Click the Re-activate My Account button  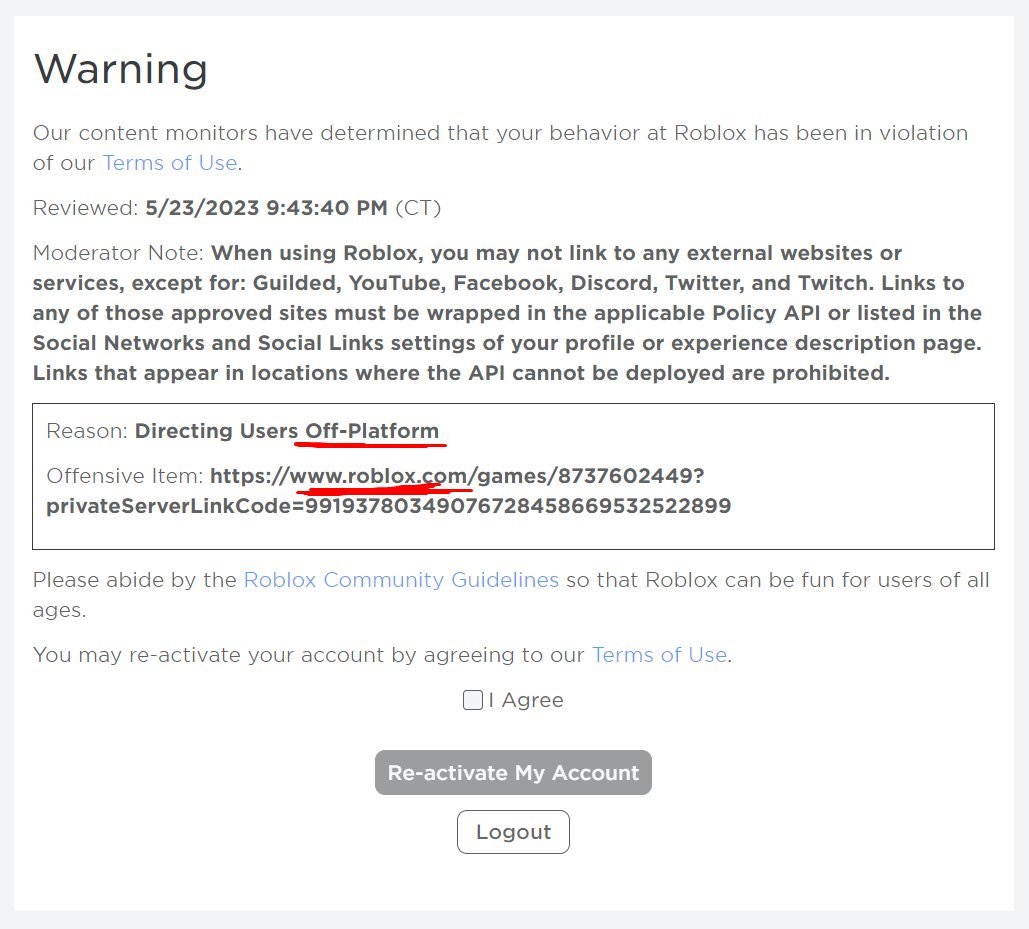pyautogui.click(x=513, y=773)
